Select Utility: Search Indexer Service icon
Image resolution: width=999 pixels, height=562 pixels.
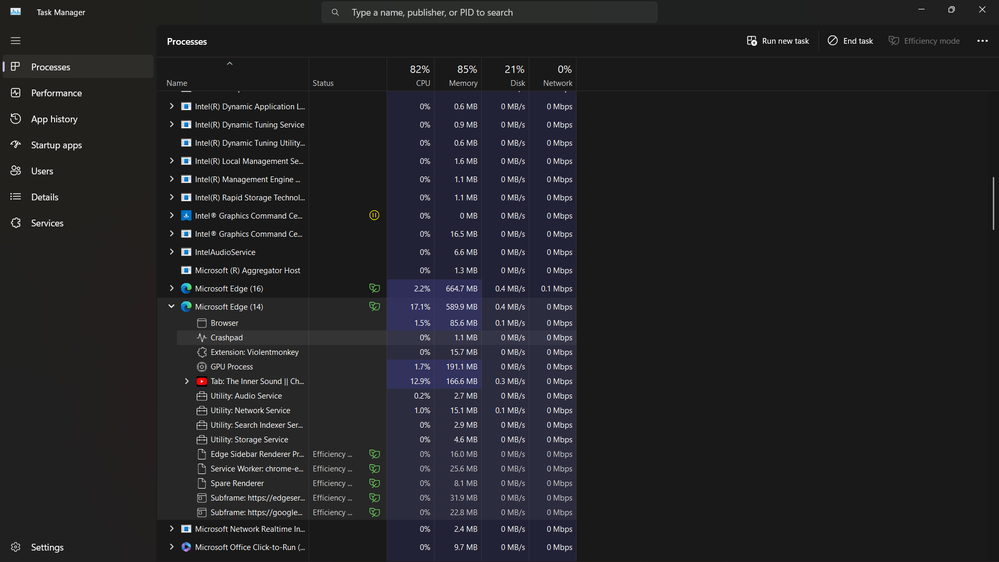(x=201, y=425)
